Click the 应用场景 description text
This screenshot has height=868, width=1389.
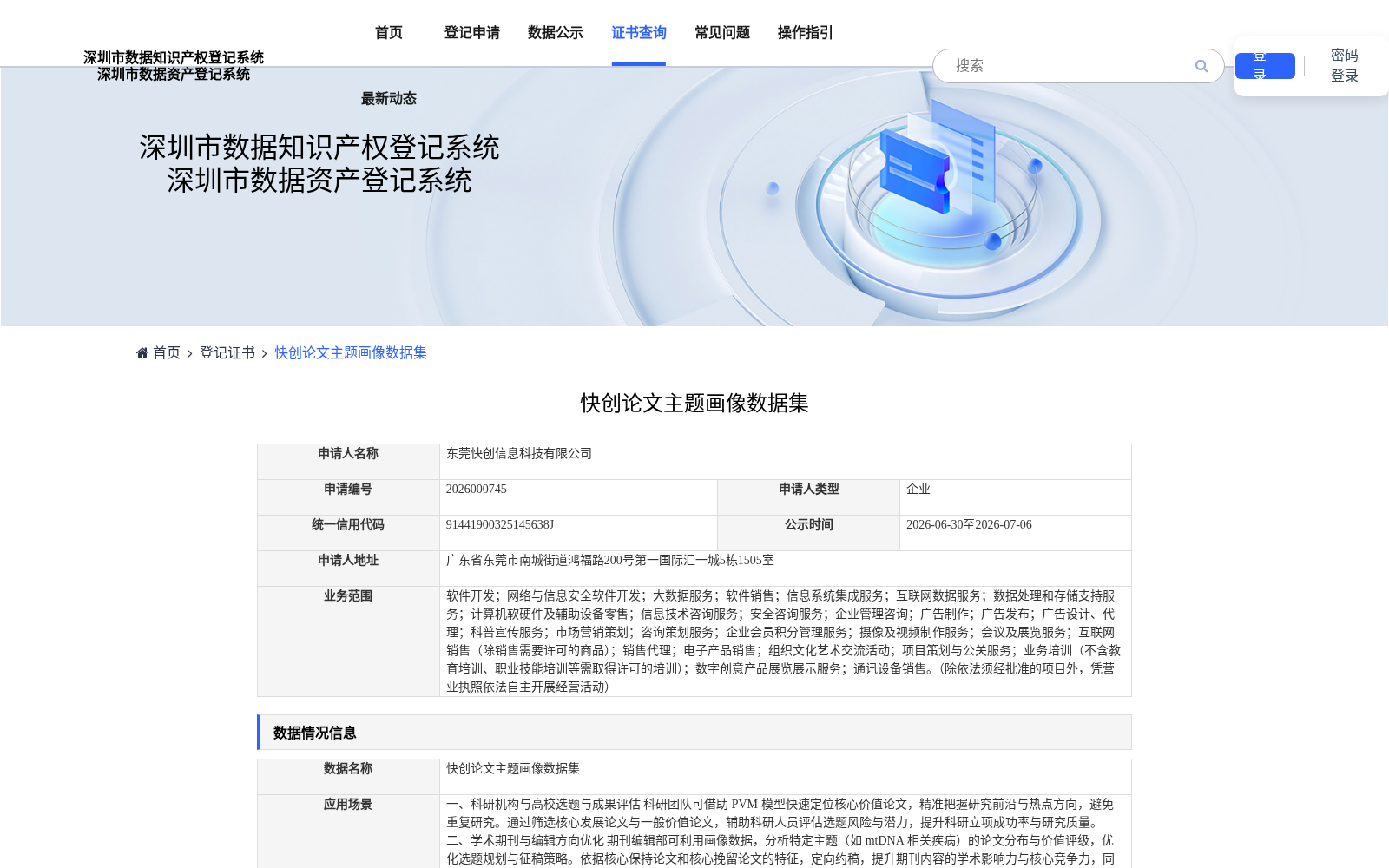[781, 832]
